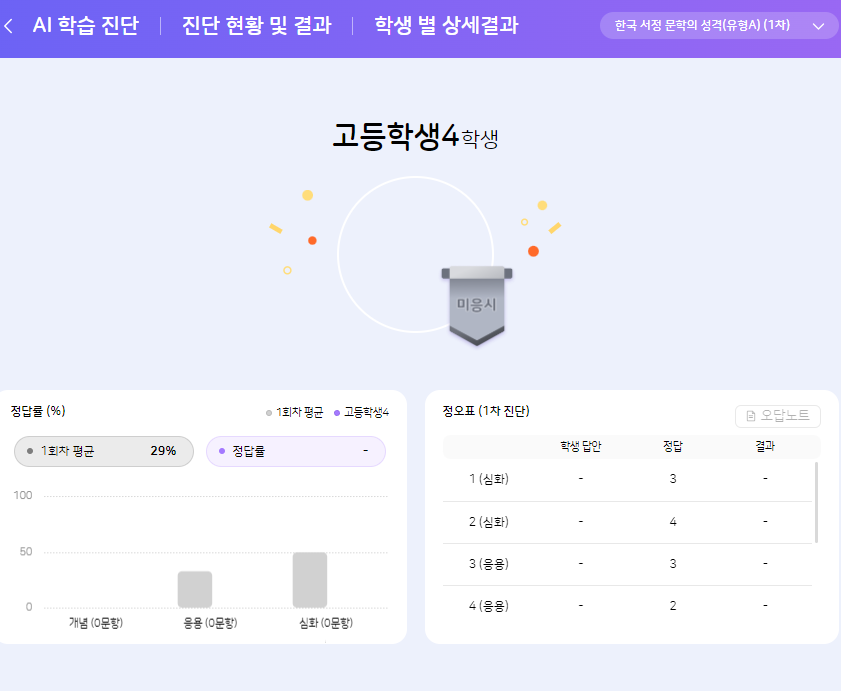Click the document icon on 오답노트
This screenshot has height=691, width=841.
pos(751,416)
